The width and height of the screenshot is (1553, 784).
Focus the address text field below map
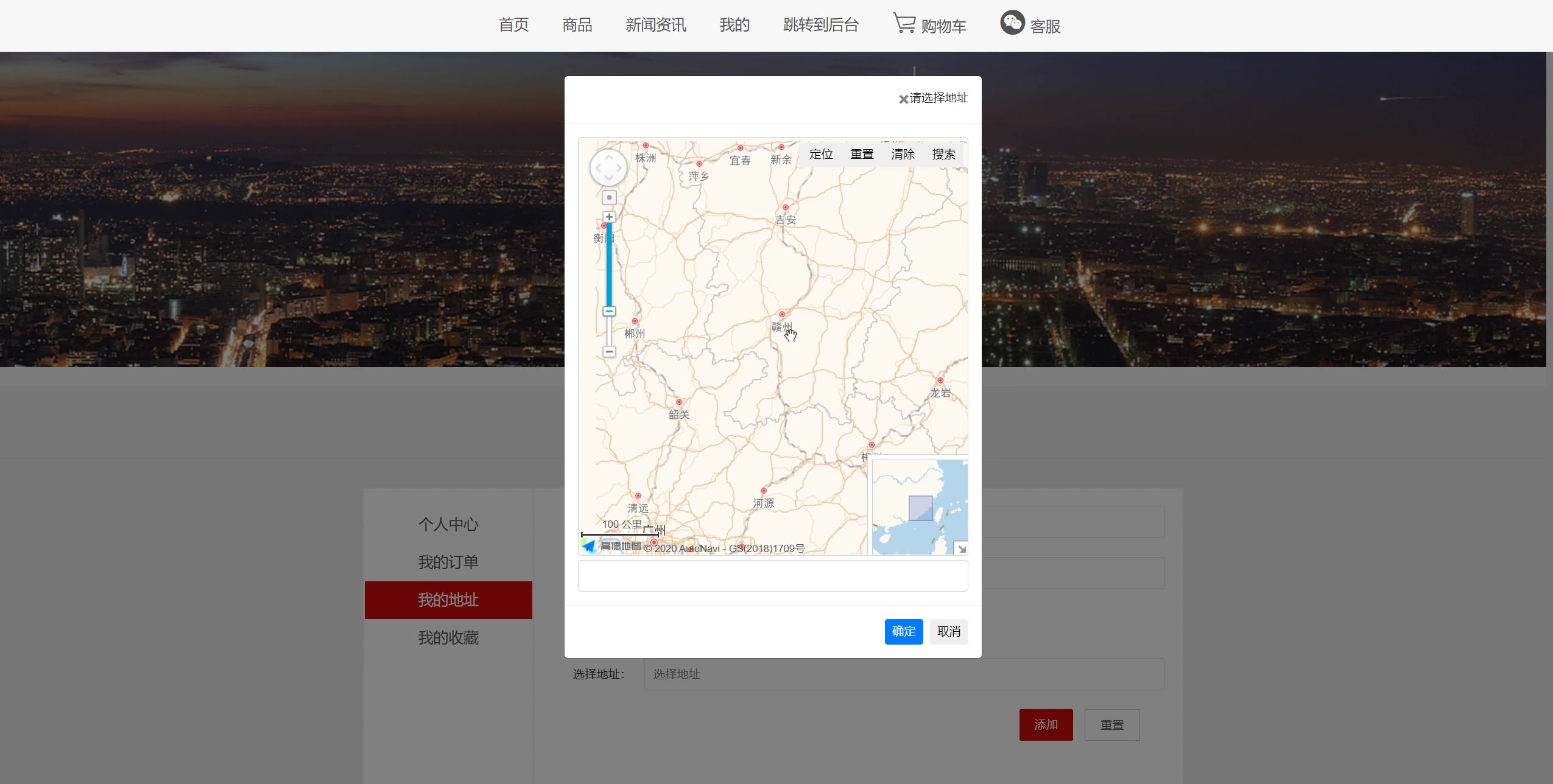pyautogui.click(x=772, y=576)
